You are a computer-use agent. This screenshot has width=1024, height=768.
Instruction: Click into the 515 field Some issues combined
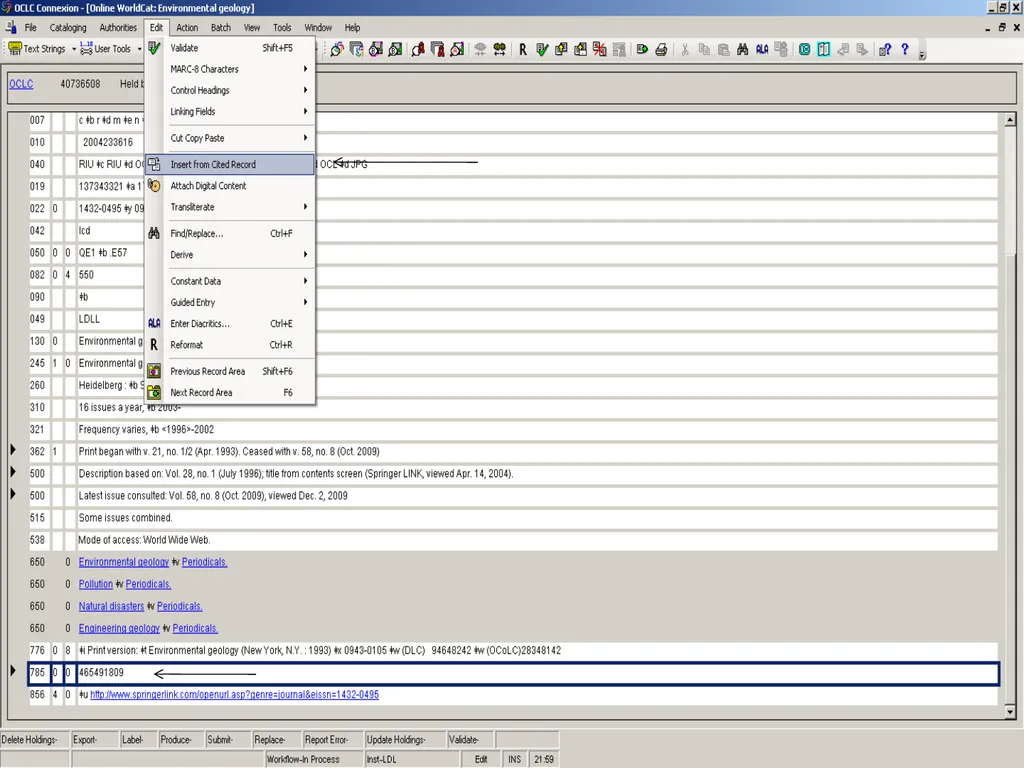click(537, 518)
